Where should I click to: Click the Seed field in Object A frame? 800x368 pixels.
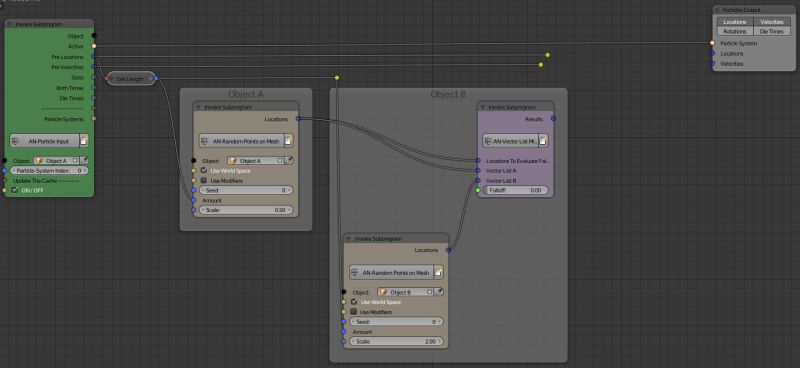coord(246,190)
